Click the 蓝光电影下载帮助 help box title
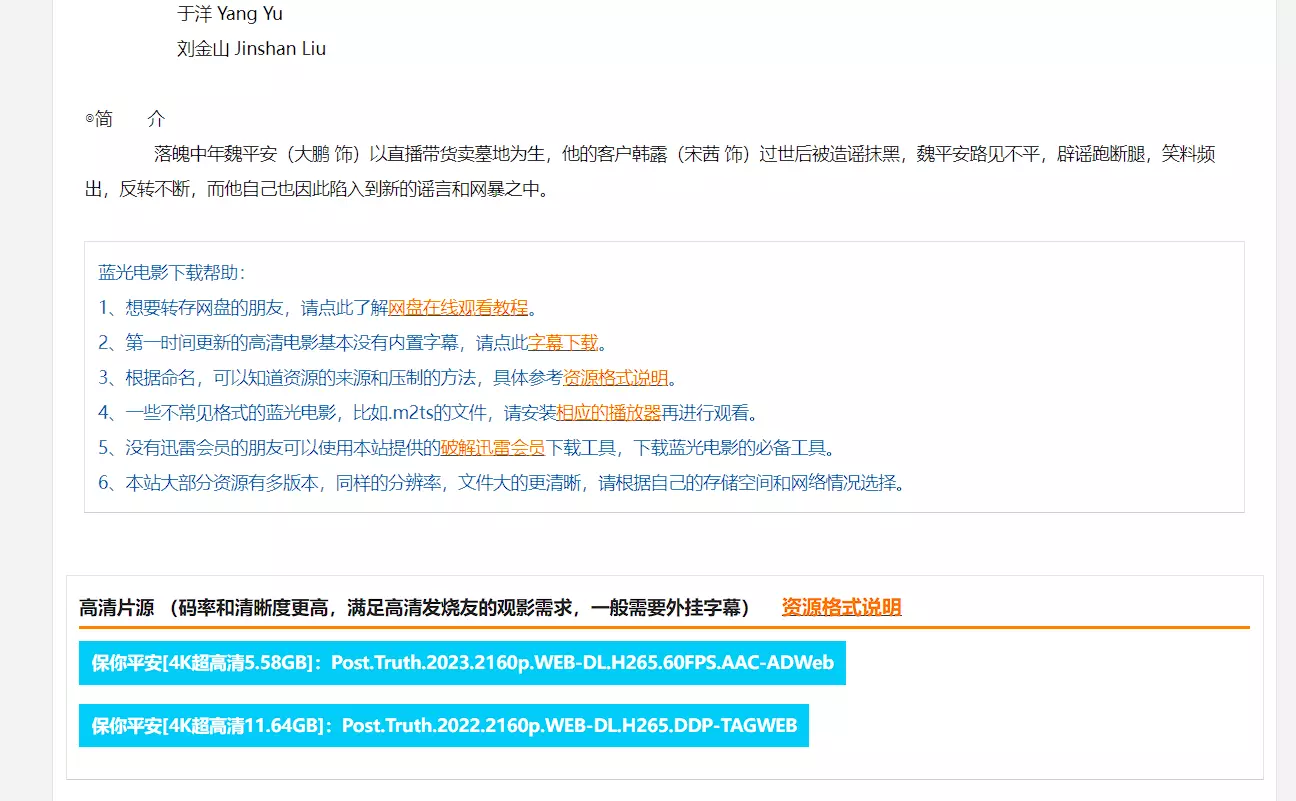The width and height of the screenshot is (1296, 801). point(172,273)
